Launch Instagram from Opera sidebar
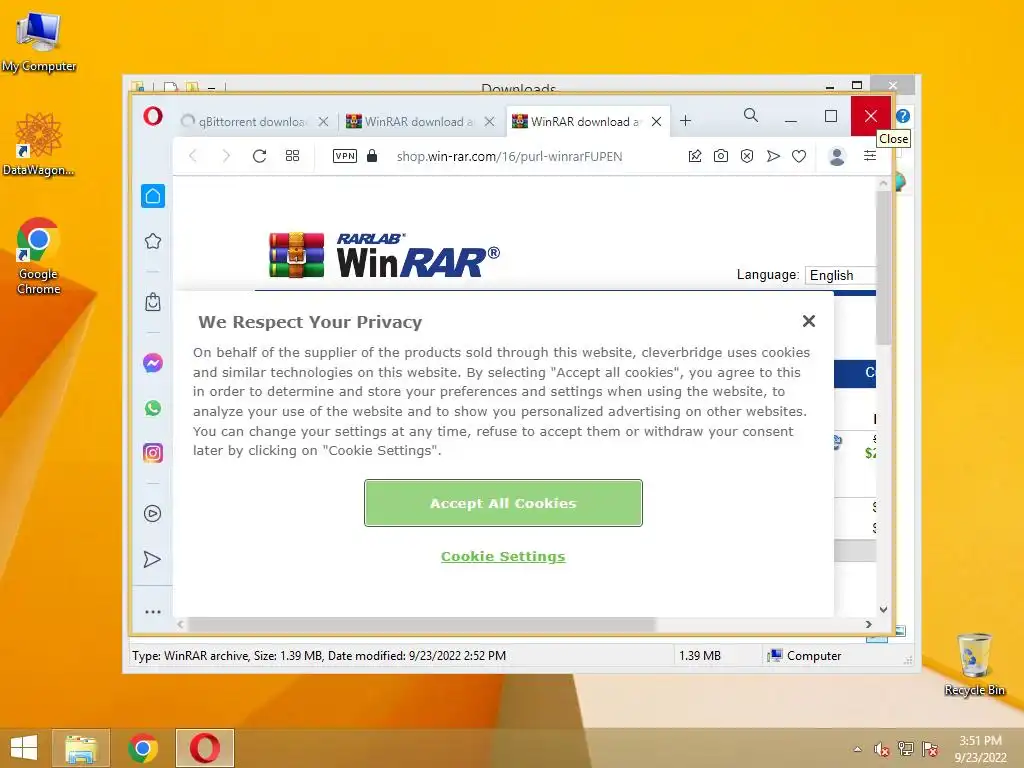The height and width of the screenshot is (768, 1024). point(153,453)
